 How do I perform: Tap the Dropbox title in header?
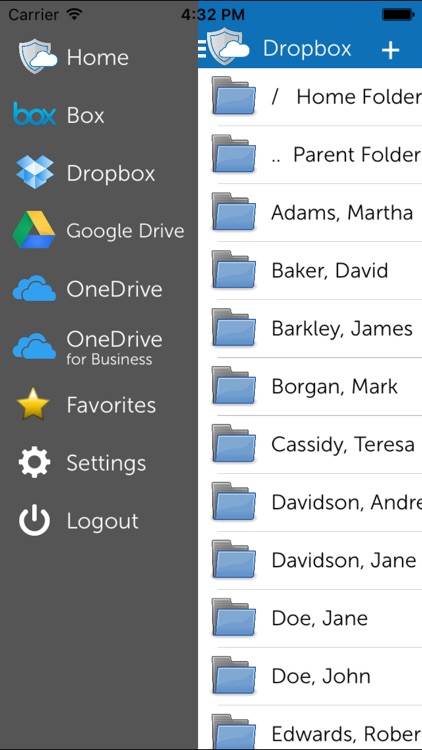tap(307, 49)
